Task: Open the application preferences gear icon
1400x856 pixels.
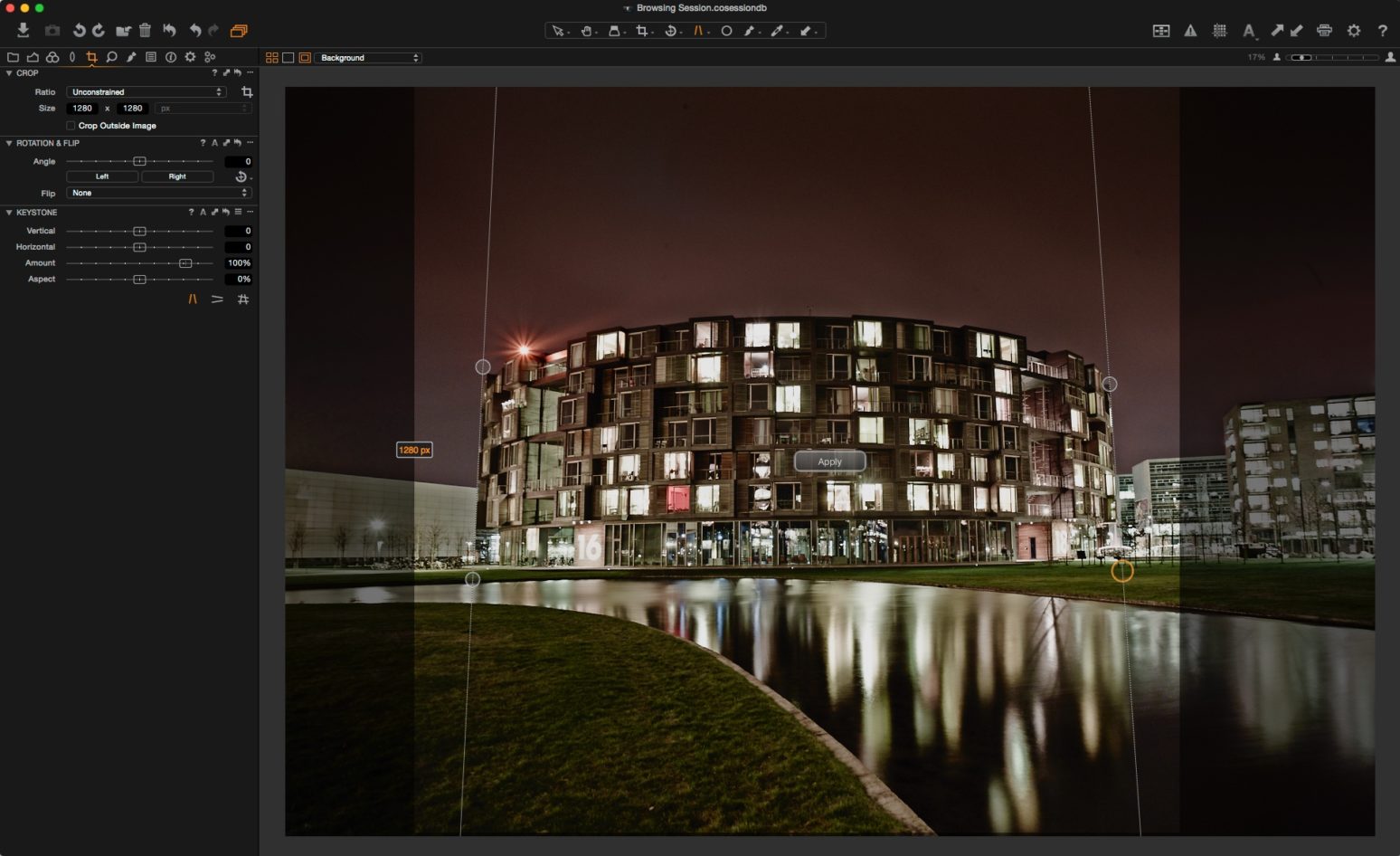Action: (1354, 31)
